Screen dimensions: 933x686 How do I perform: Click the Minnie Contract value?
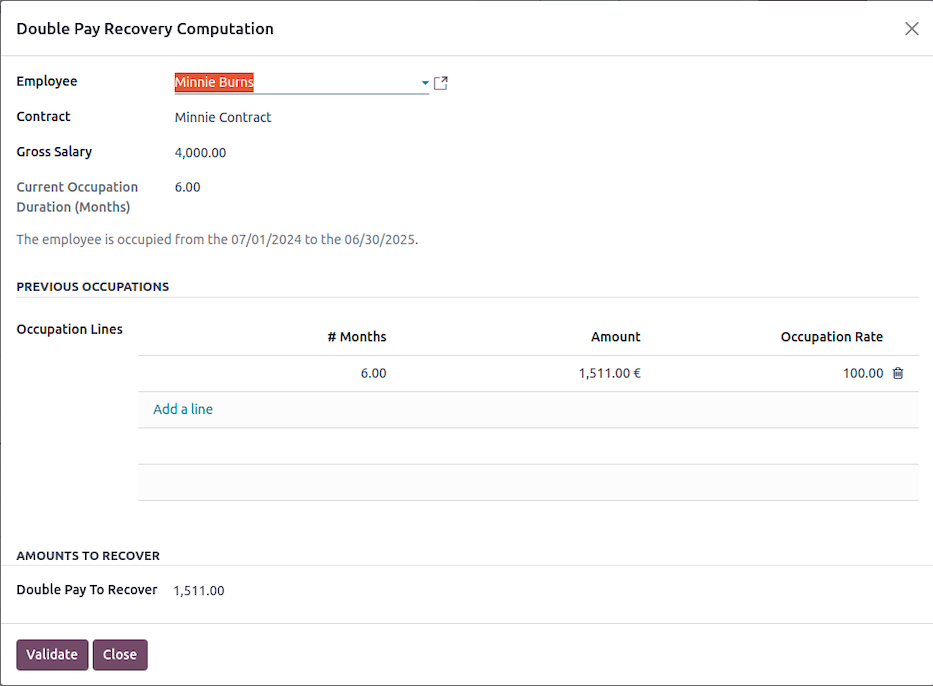[223, 118]
